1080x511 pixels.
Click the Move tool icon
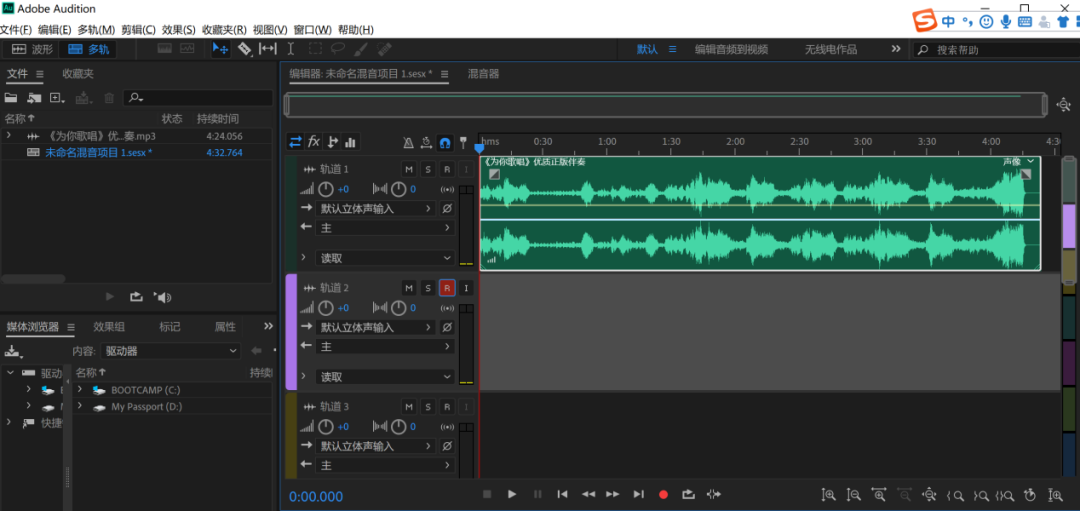(221, 49)
